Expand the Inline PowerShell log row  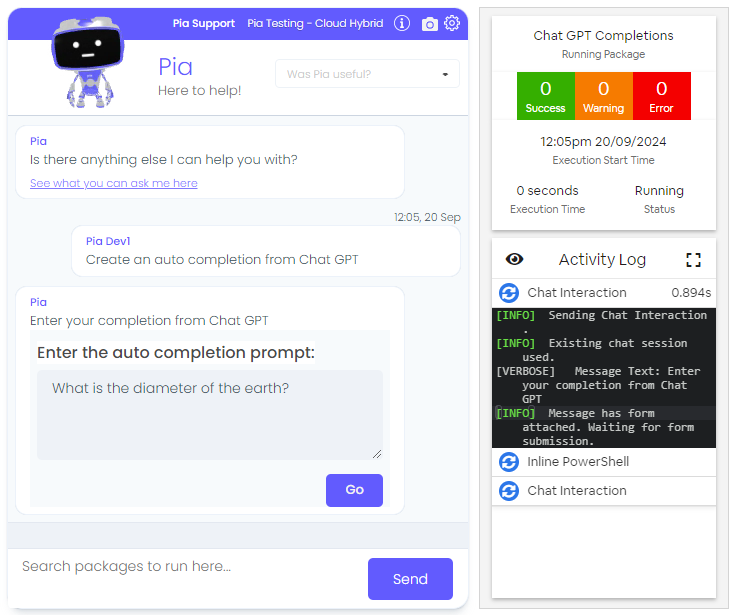[604, 462]
